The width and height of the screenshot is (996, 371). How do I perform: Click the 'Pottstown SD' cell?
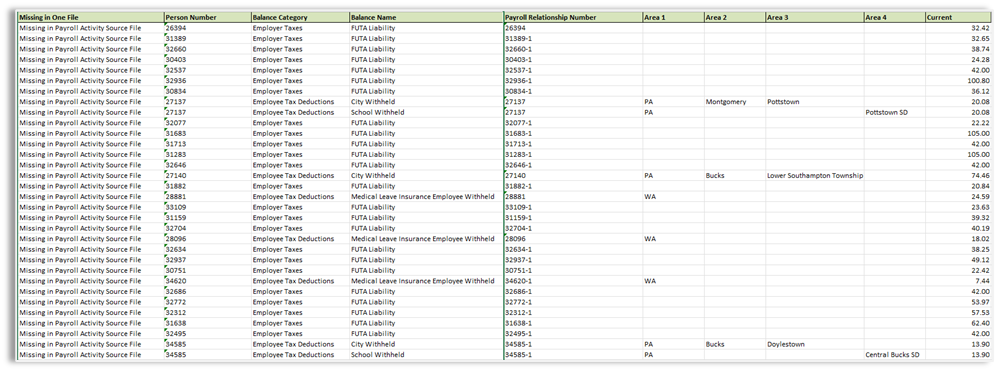point(894,112)
